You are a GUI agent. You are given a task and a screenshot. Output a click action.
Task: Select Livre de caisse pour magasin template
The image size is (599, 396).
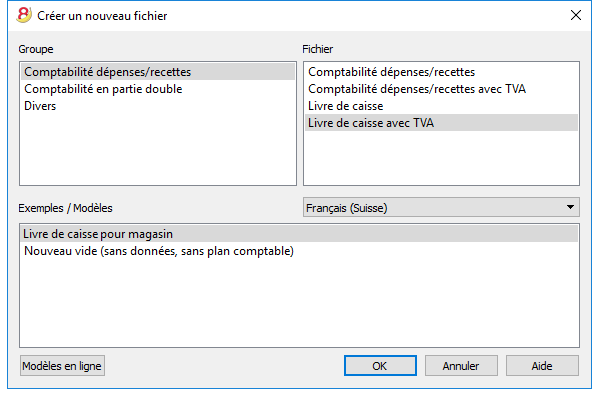tap(300, 234)
